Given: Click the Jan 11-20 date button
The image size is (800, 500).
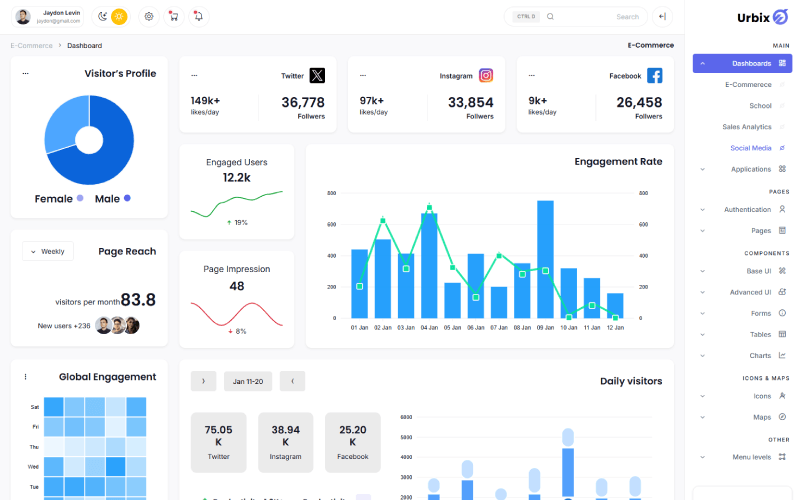Looking at the screenshot, I should [x=248, y=381].
